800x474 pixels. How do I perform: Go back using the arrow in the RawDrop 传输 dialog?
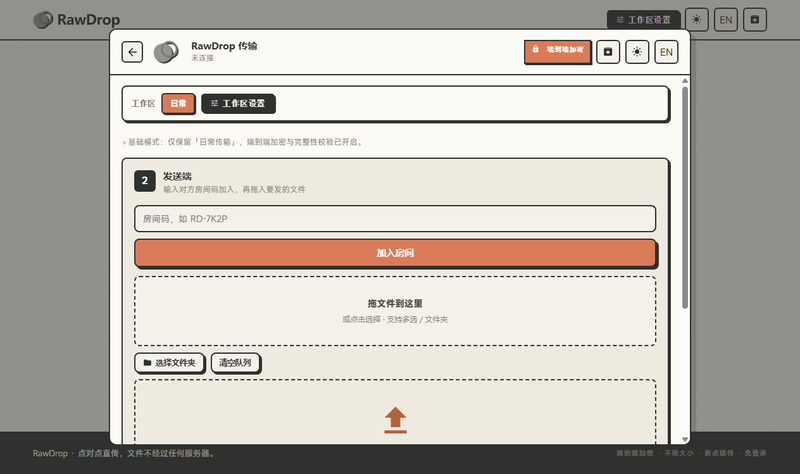132,52
